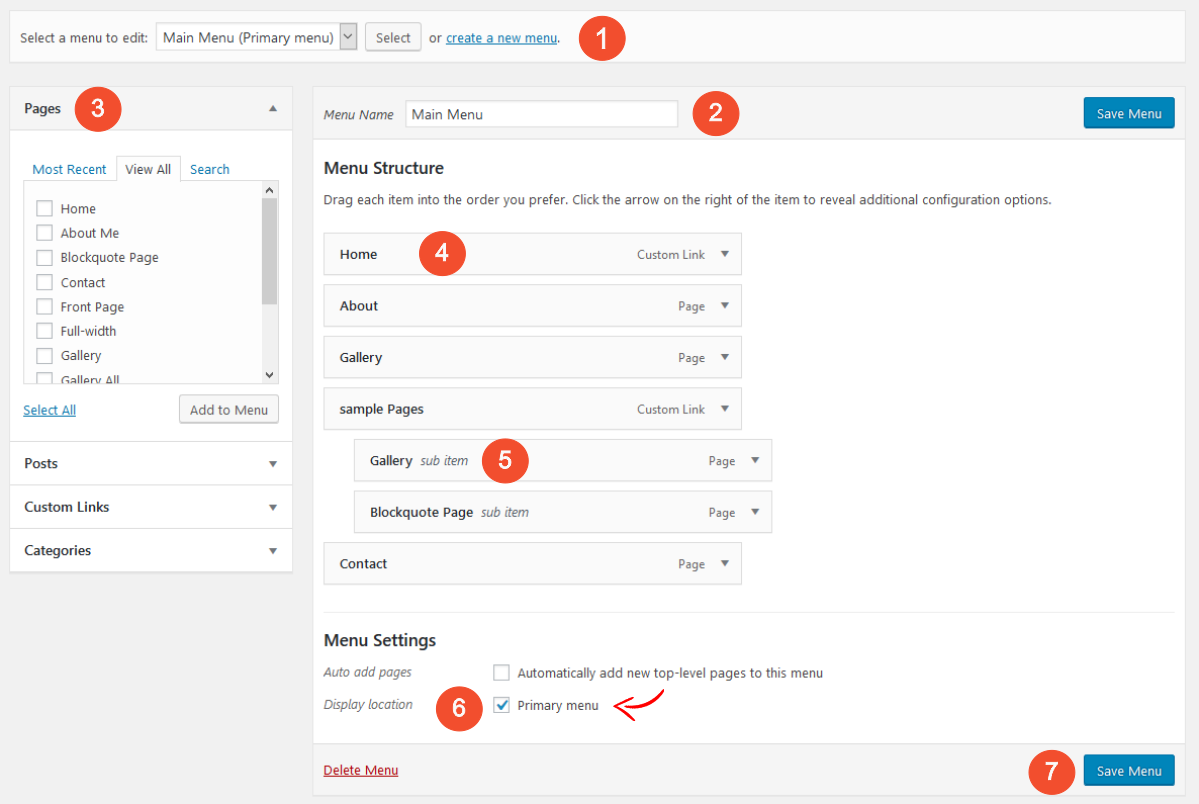Click the Contact menu item title
Viewport: 1199px width, 804px height.
[x=363, y=564]
